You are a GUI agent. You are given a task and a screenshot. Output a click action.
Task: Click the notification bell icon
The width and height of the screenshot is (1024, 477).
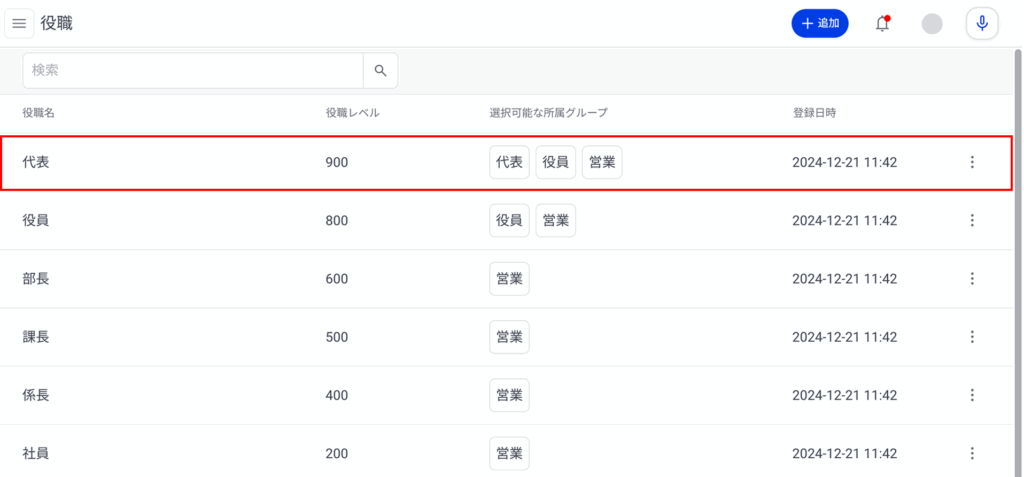tap(882, 24)
